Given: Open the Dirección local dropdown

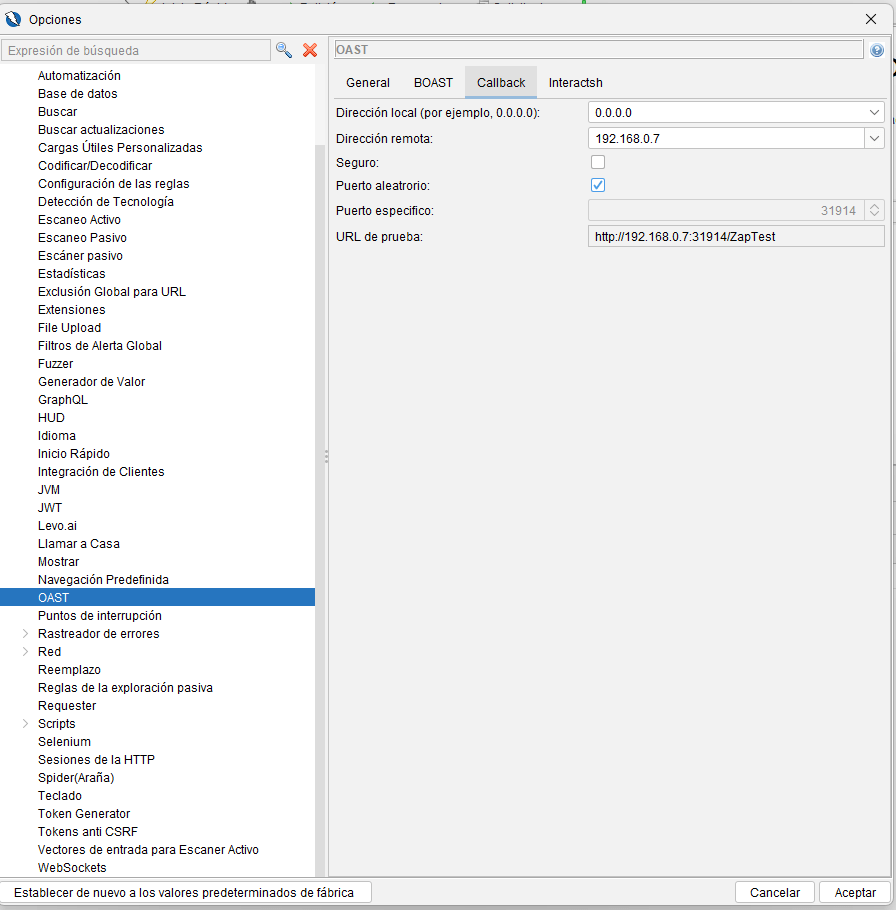Looking at the screenshot, I should 874,113.
